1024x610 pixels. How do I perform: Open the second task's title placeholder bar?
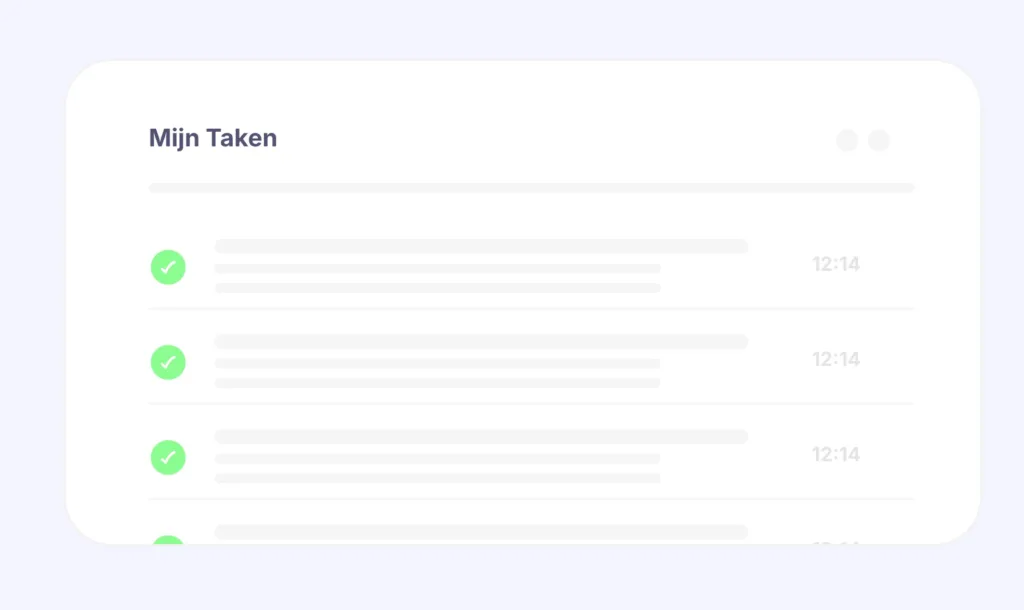coord(481,342)
